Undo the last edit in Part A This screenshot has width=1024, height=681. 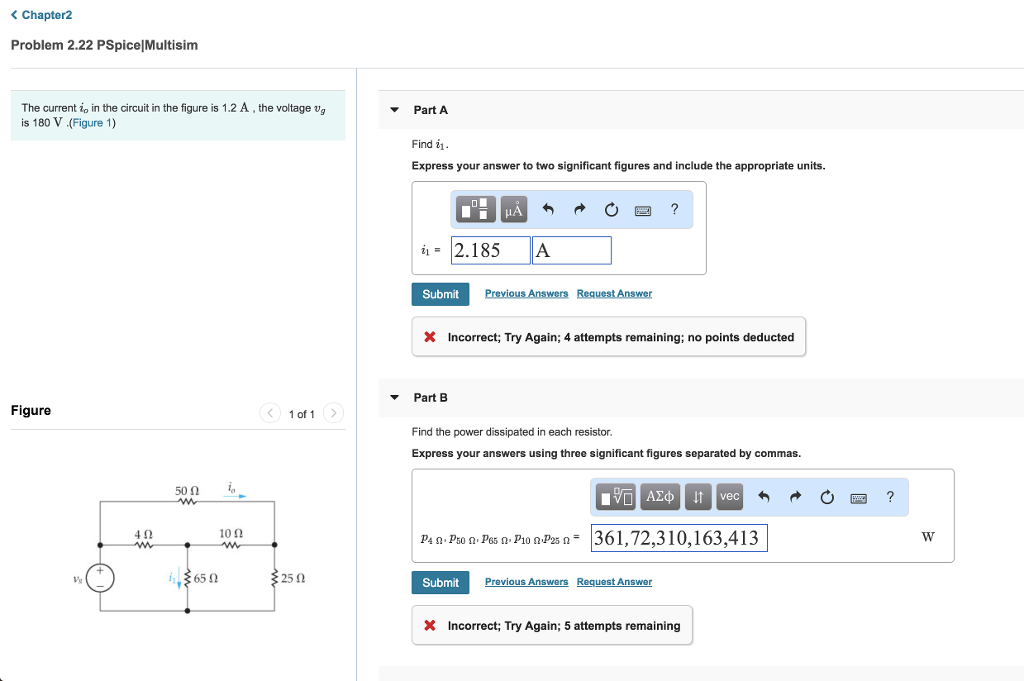pyautogui.click(x=548, y=209)
